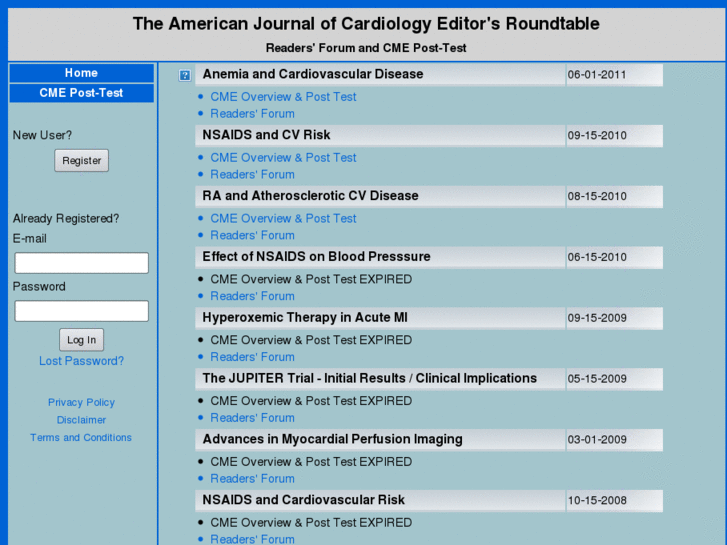This screenshot has width=727, height=545.
Task: Select the heading Advances in Myocardial Perfusion Imaging
Action: coord(332,439)
